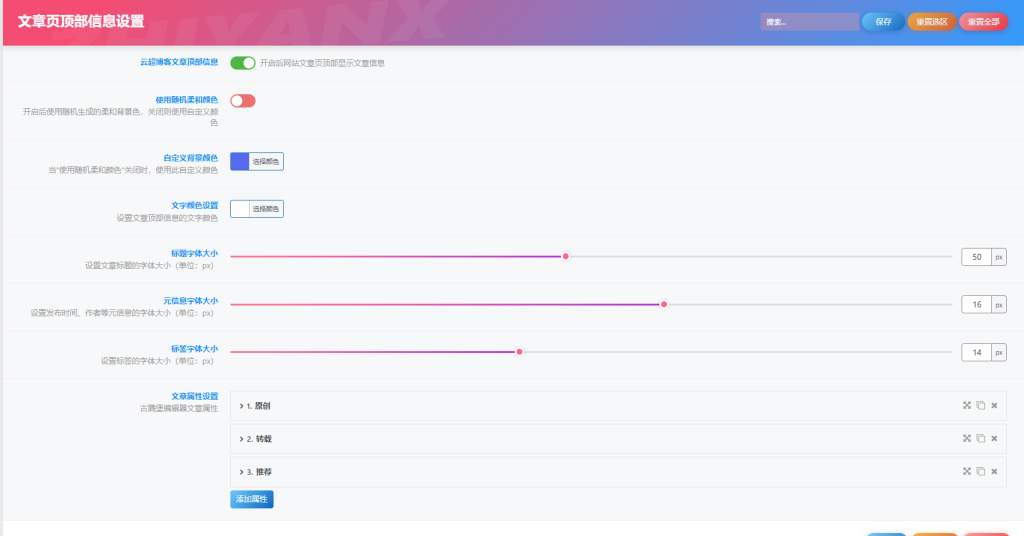This screenshot has width=1024, height=536.
Task: Disable the 云起博客文章顶部信息 toggle
Action: coord(243,63)
